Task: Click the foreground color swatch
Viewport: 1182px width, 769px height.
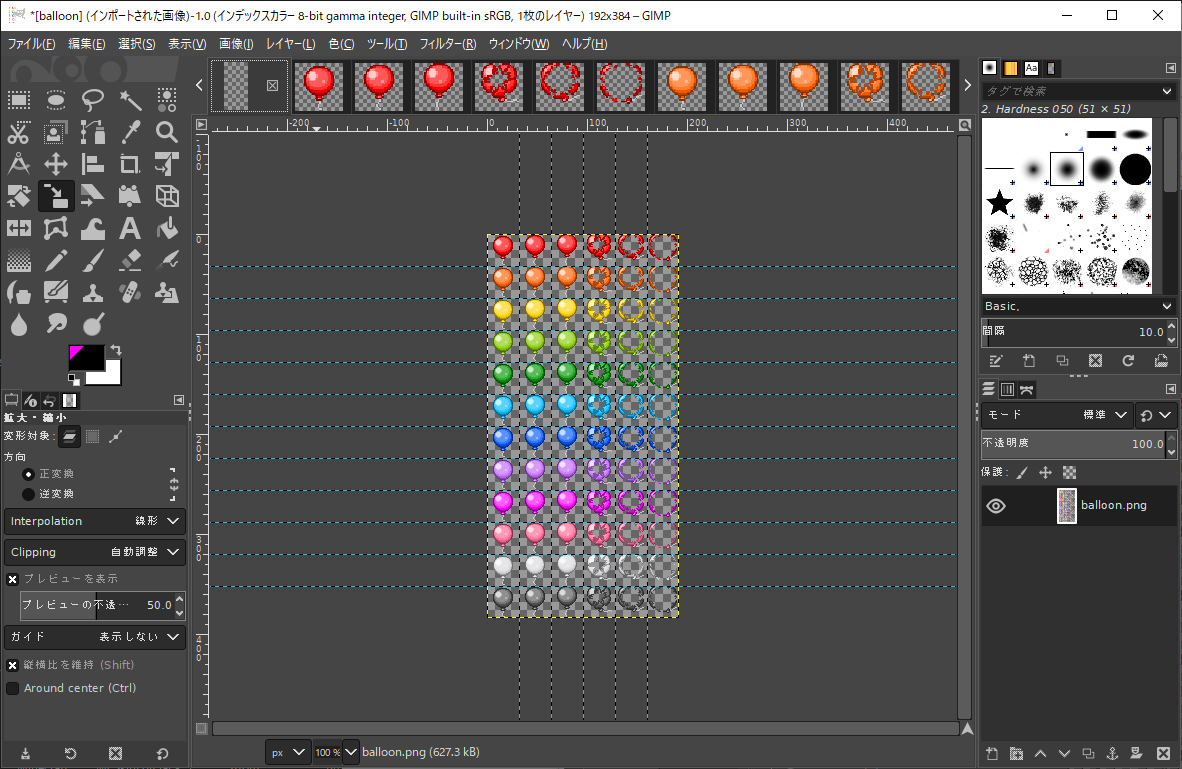Action: coord(85,357)
